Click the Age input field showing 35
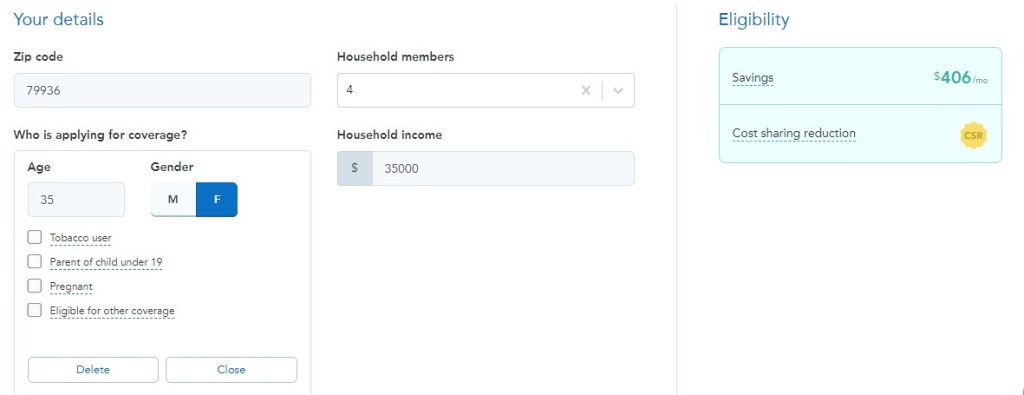Screen dimensions: 1024x395 click(76, 200)
